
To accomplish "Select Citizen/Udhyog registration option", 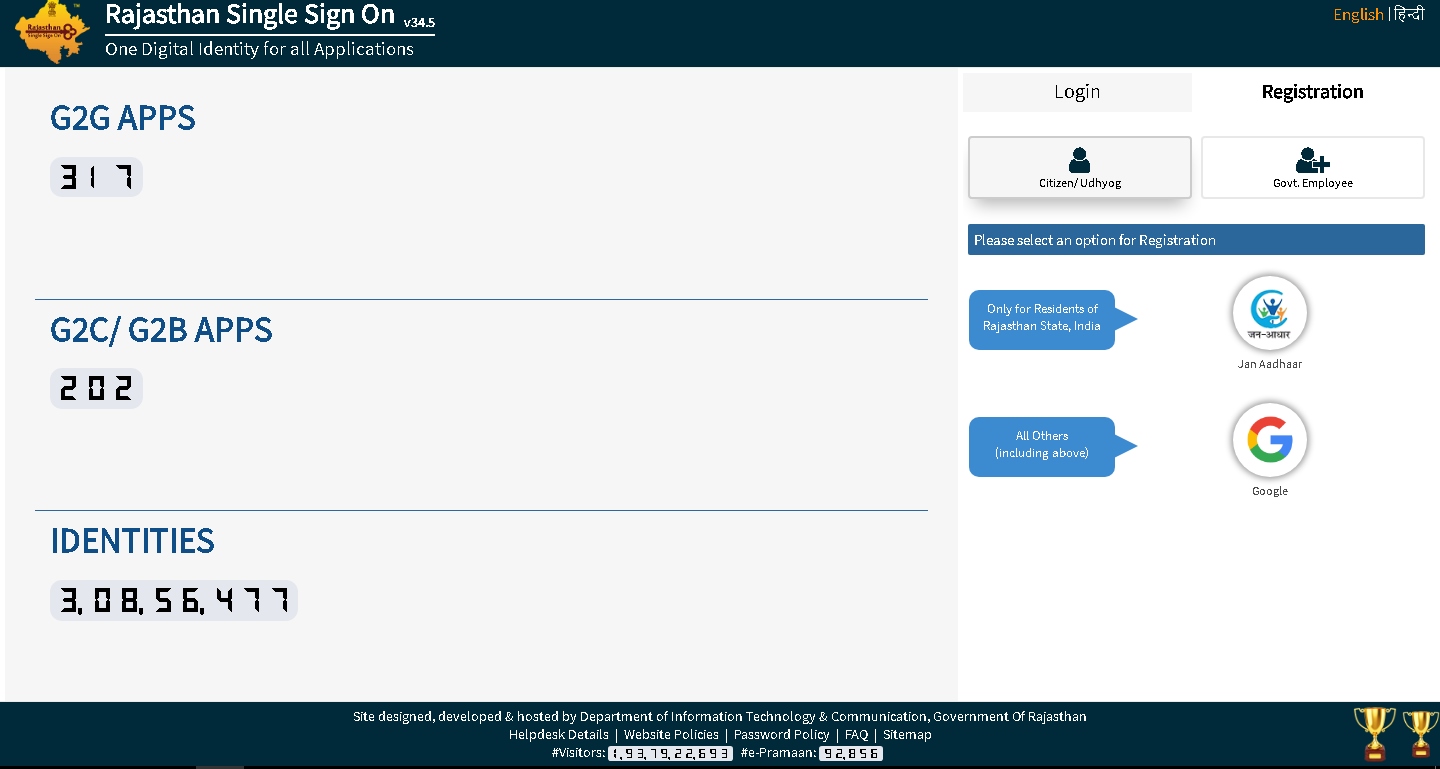I will pyautogui.click(x=1080, y=167).
